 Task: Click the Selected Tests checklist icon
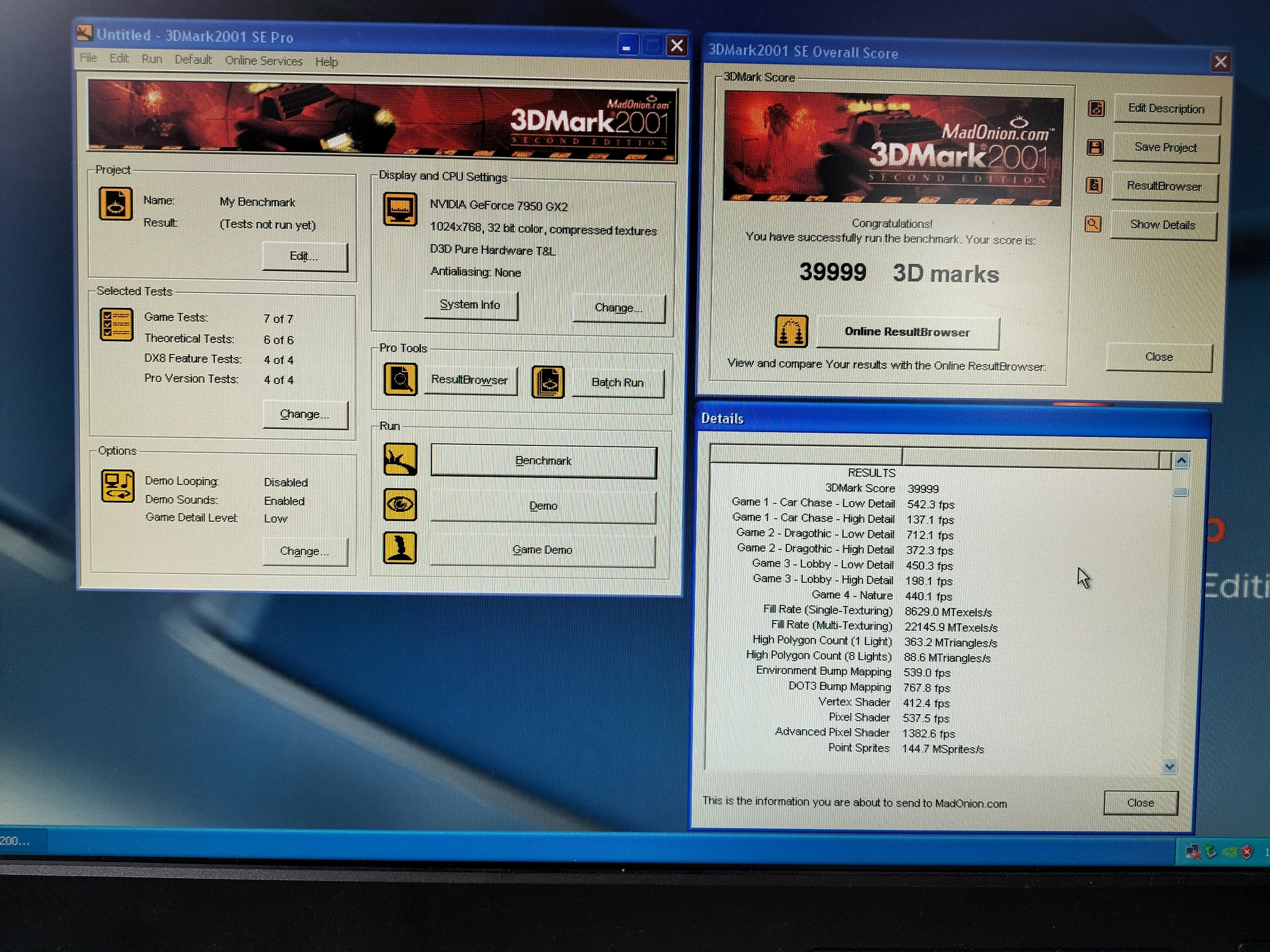(116, 325)
